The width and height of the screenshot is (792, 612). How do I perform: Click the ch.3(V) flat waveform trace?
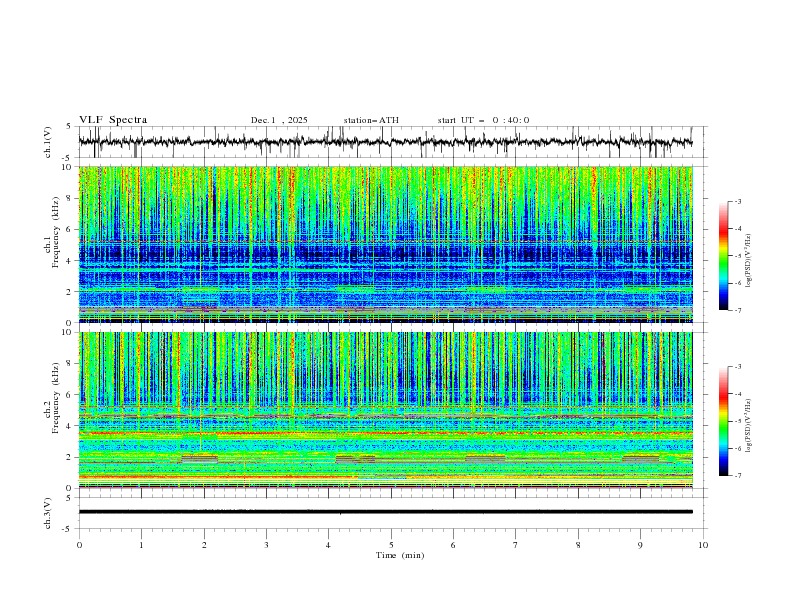[390, 512]
